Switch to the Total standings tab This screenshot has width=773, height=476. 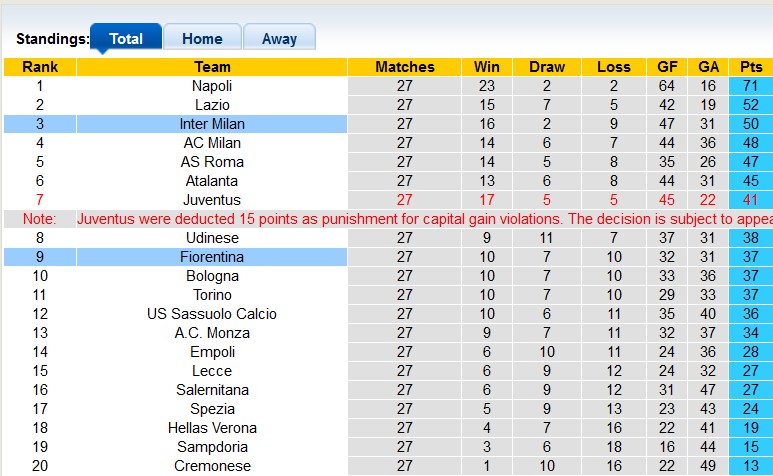[125, 39]
